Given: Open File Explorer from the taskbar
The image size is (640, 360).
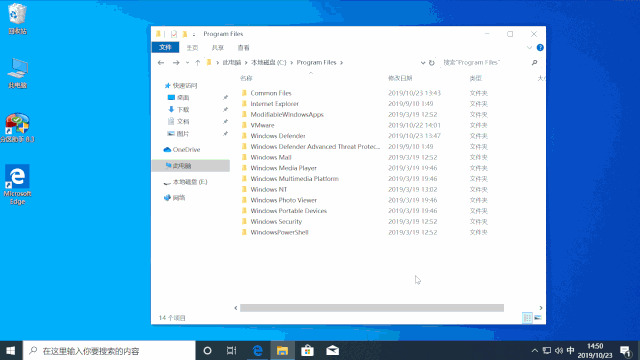Looking at the screenshot, I should (x=282, y=351).
